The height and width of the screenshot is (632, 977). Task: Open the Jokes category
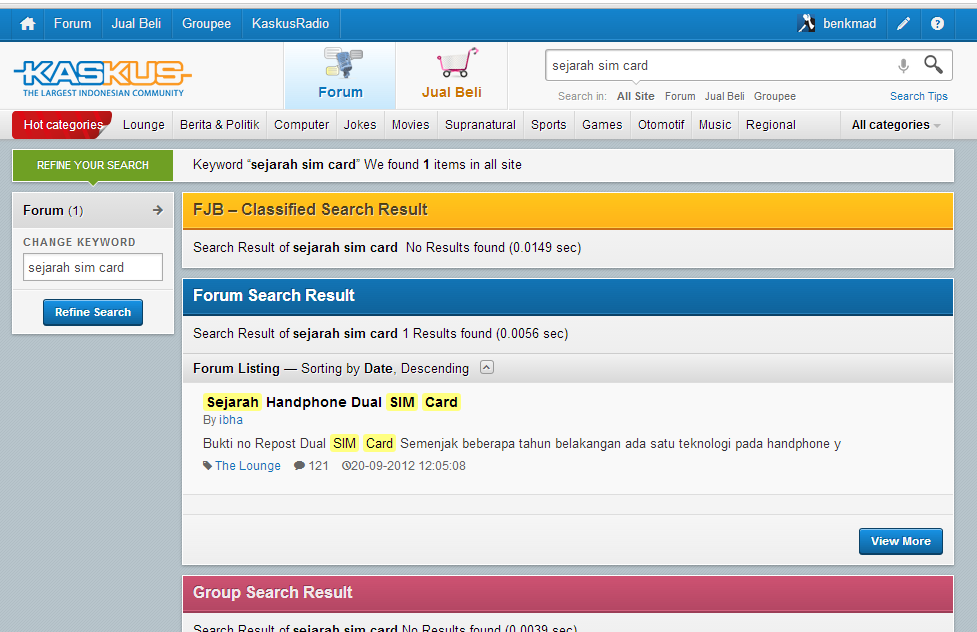[x=360, y=125]
